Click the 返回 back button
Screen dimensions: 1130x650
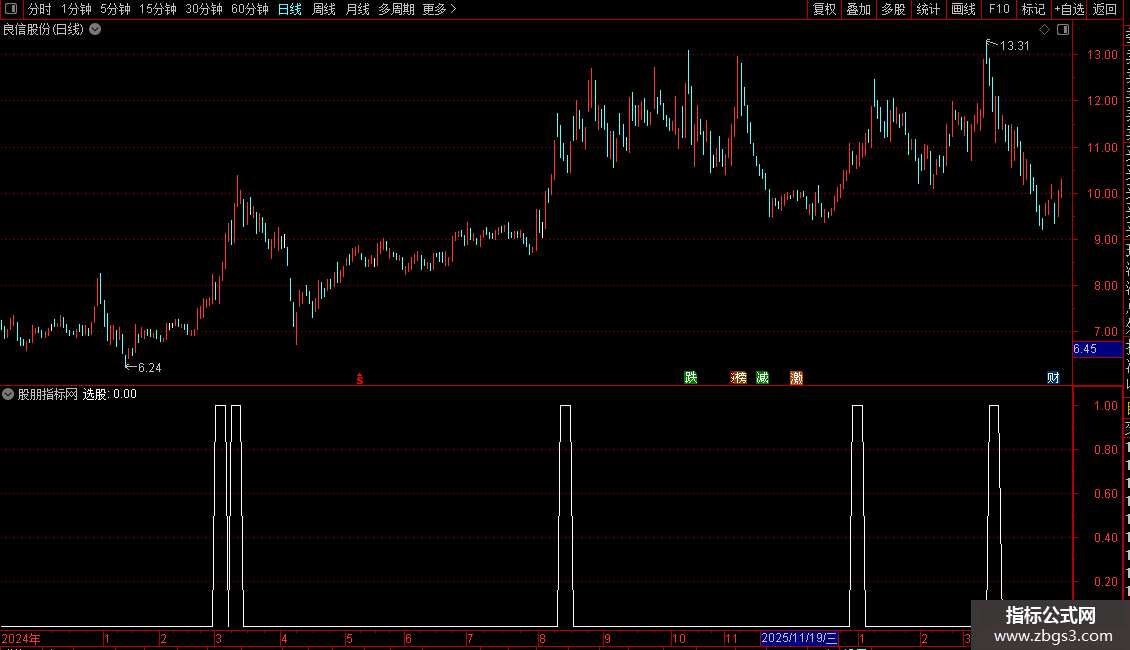(1104, 9)
